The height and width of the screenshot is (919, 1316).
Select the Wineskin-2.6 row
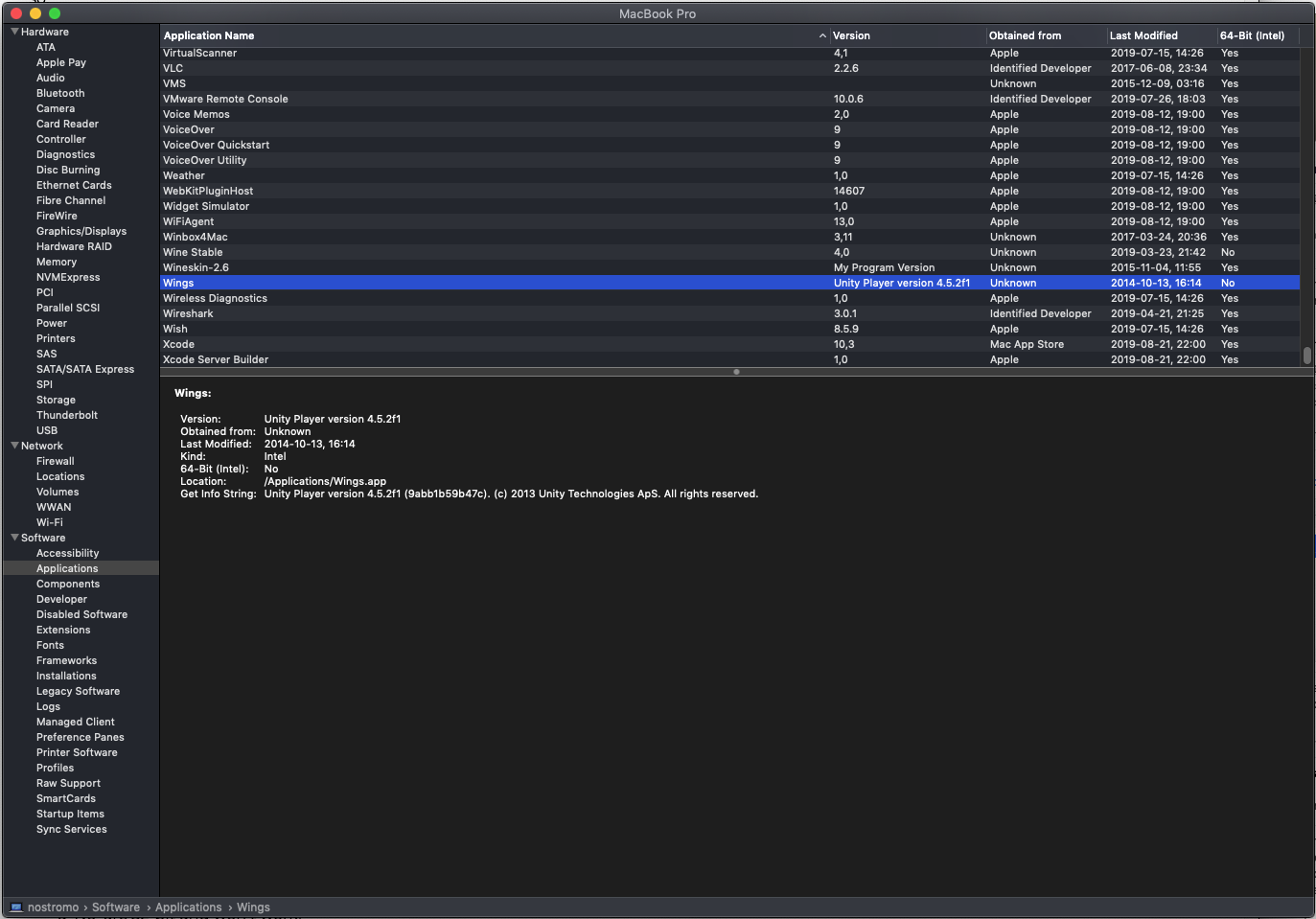pos(729,267)
